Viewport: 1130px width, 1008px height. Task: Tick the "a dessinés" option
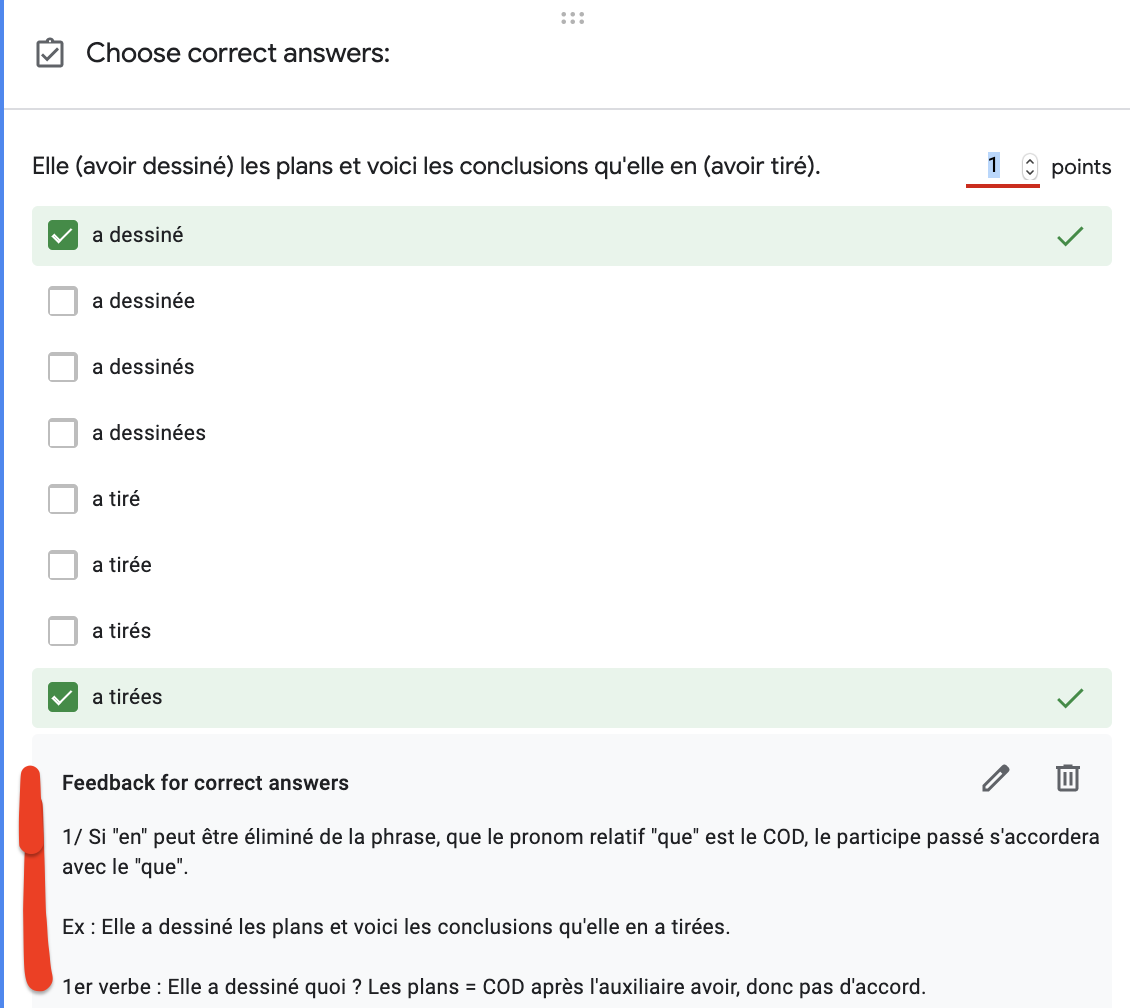point(63,367)
